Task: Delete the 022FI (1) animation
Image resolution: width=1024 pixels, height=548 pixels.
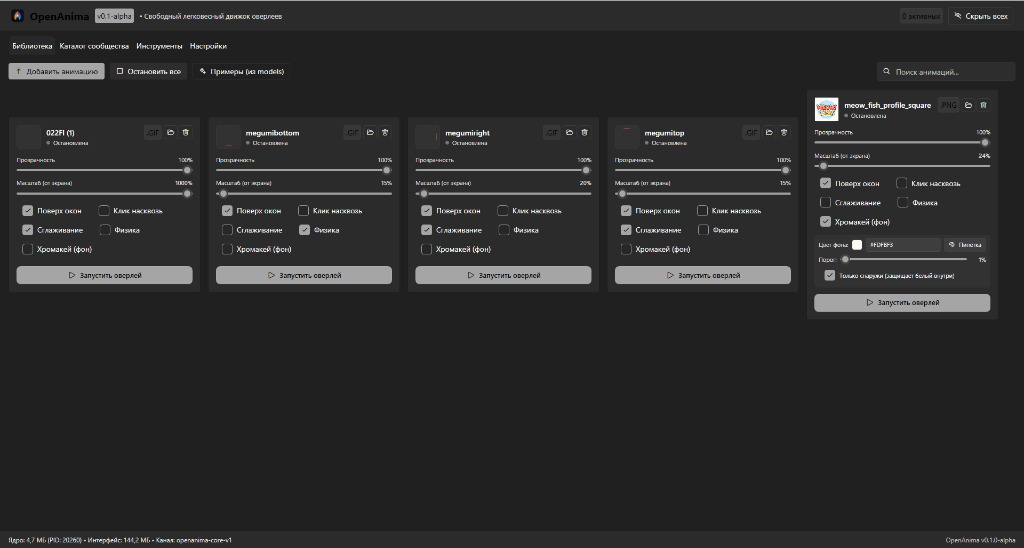Action: (185, 133)
